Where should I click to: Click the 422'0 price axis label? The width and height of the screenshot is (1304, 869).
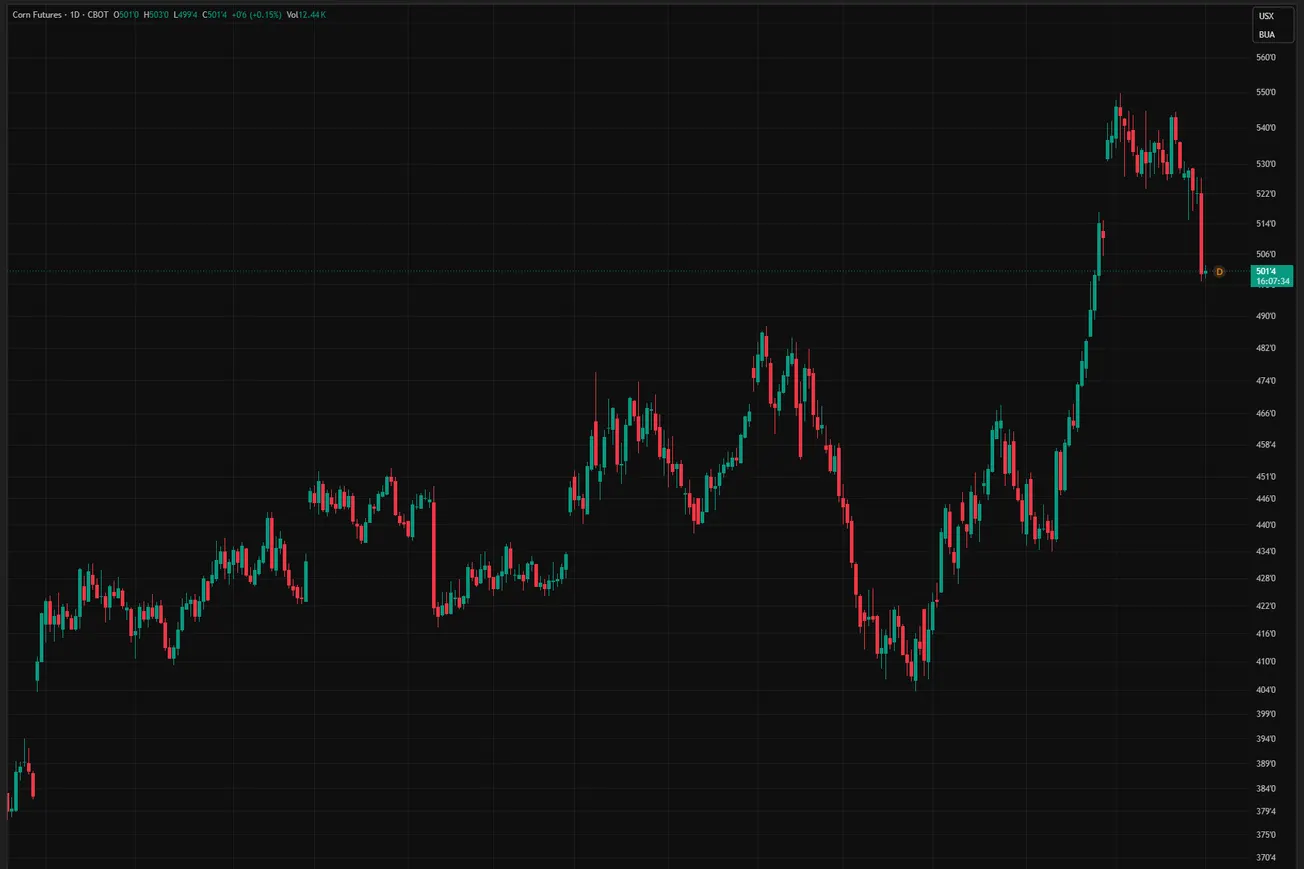click(1266, 606)
